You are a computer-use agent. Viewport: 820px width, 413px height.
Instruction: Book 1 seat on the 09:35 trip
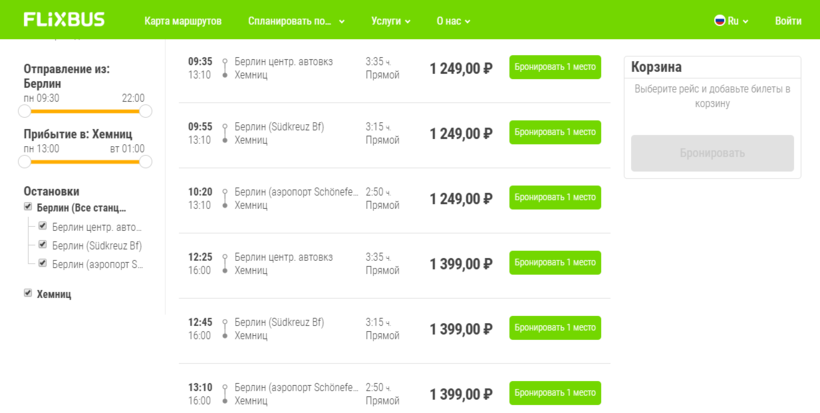tap(555, 68)
